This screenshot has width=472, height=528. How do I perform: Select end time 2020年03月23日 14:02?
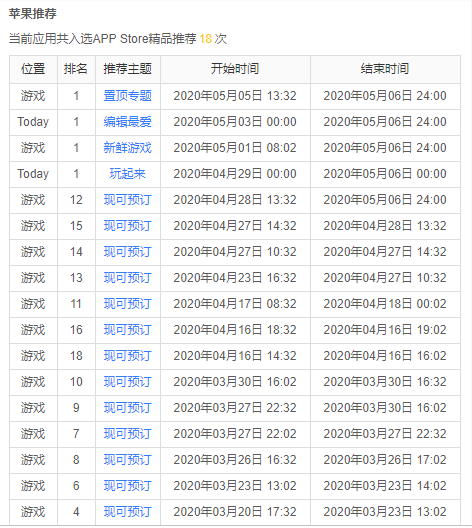(x=385, y=486)
